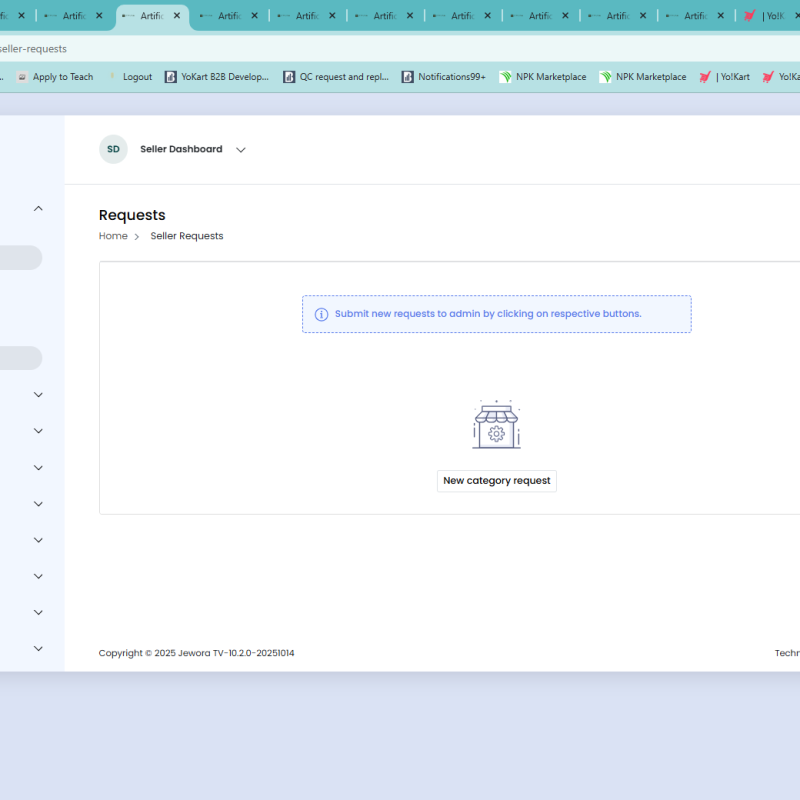This screenshot has width=800, height=800.
Task: Go to the Home breadcrumb link
Action: pyautogui.click(x=113, y=236)
